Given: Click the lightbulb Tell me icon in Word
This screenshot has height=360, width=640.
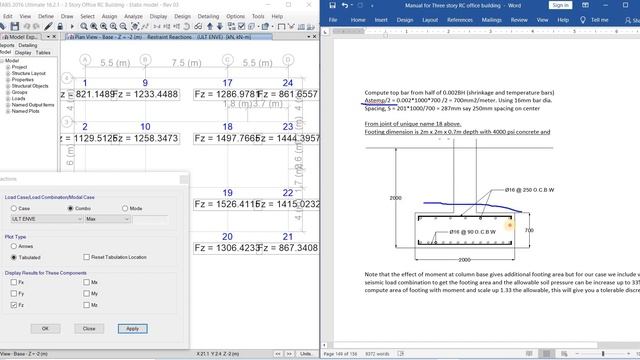Looking at the screenshot, I should pos(583,20).
